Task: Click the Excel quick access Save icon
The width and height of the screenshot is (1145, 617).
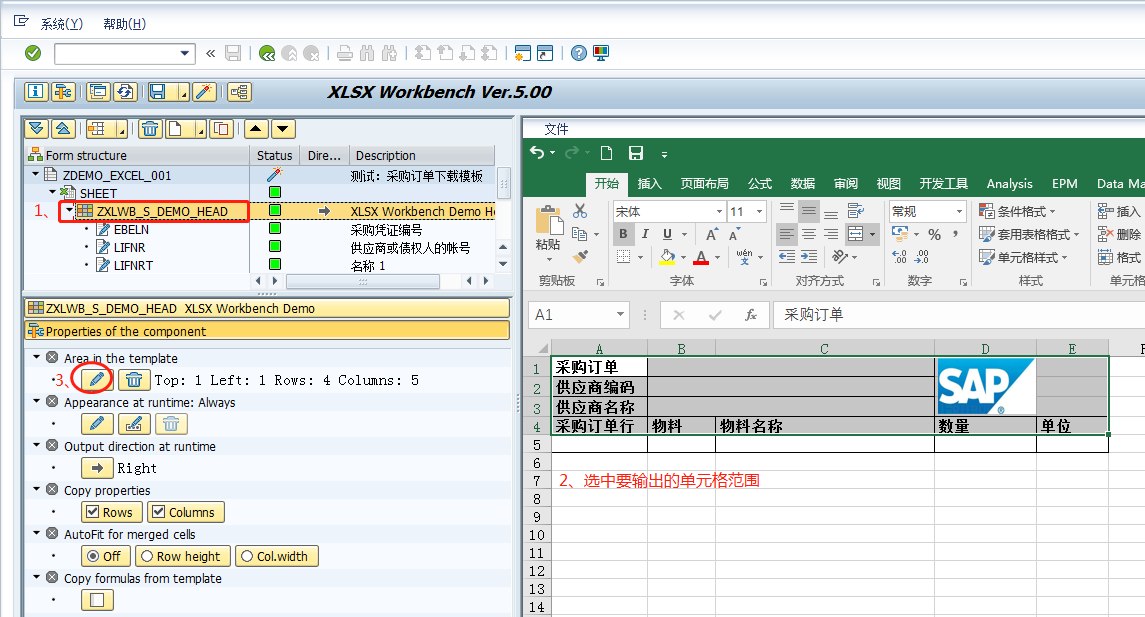Action: tap(636, 153)
